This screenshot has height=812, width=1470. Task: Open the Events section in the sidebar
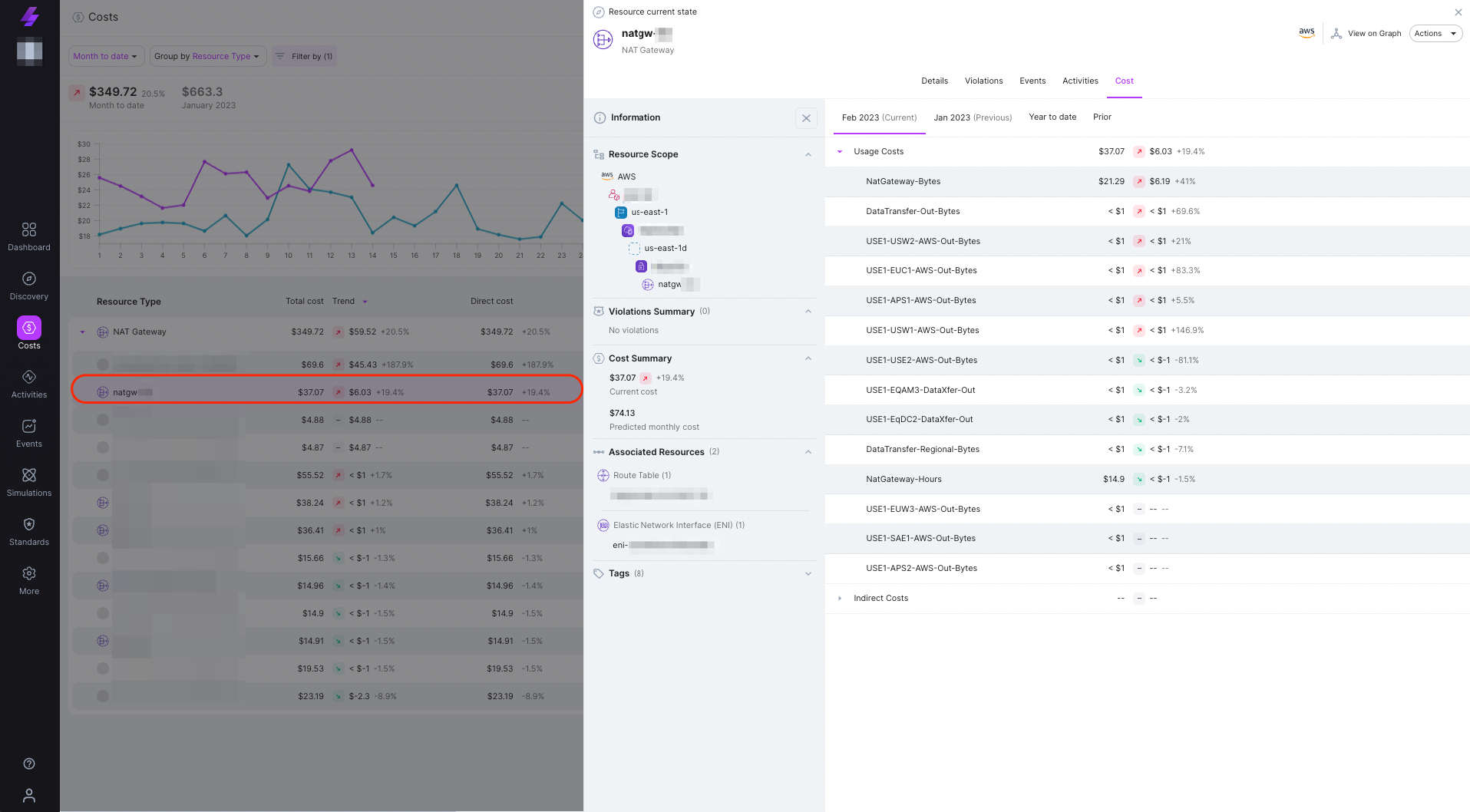pos(29,431)
